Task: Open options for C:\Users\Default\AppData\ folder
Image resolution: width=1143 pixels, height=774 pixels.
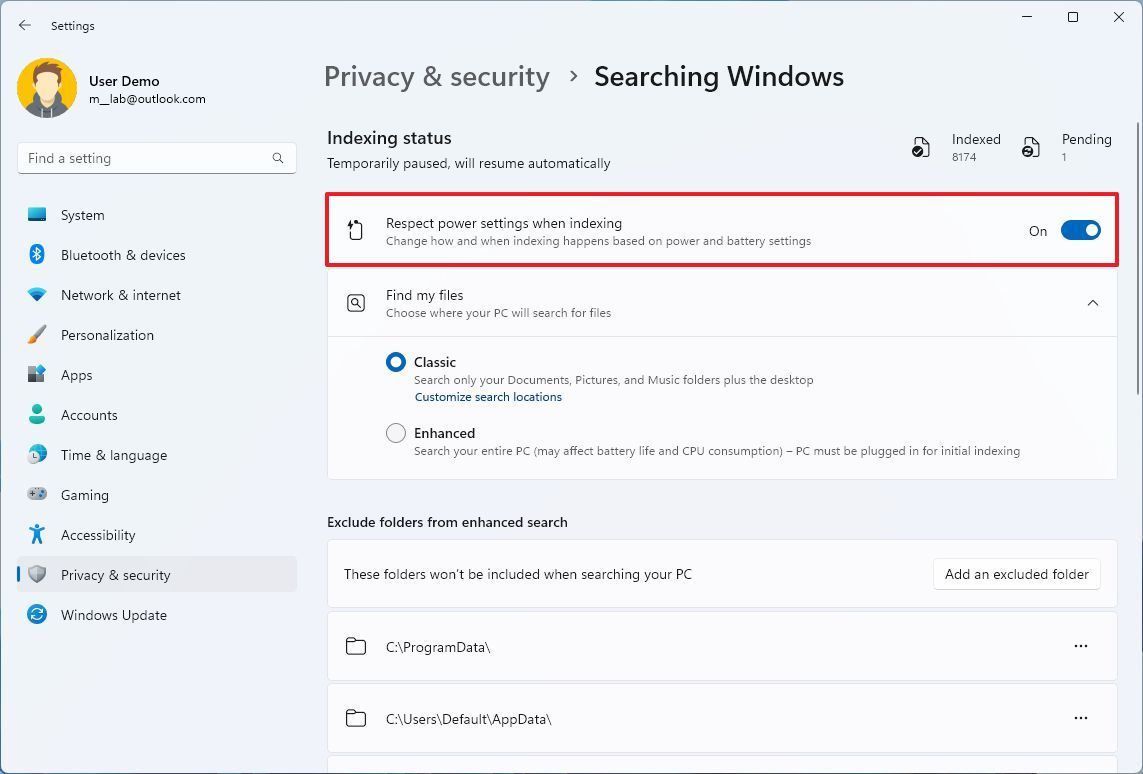Action: (1080, 718)
